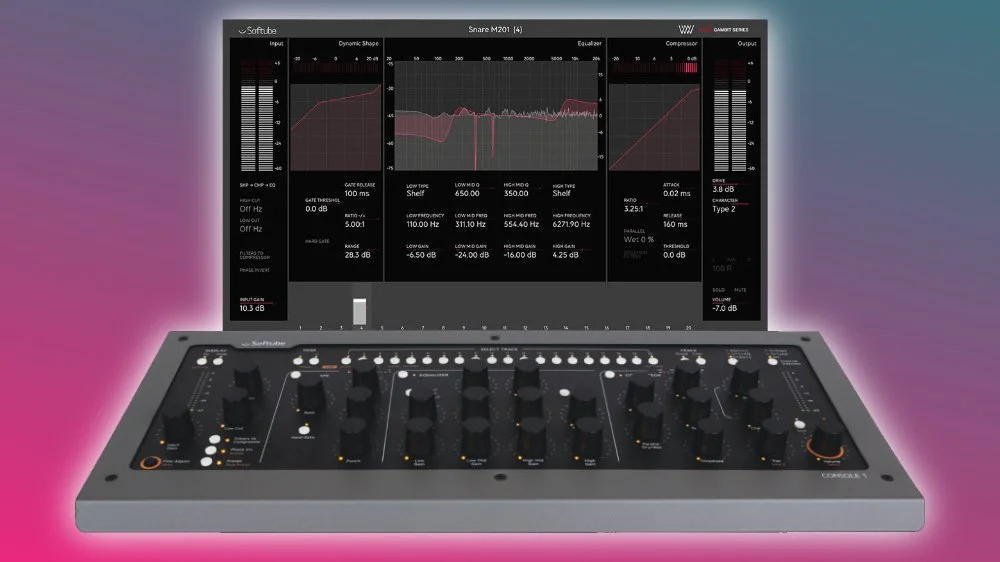Click the Weiss W logo beside Gambit Series
Image resolution: width=1000 pixels, height=562 pixels.
pyautogui.click(x=686, y=29)
